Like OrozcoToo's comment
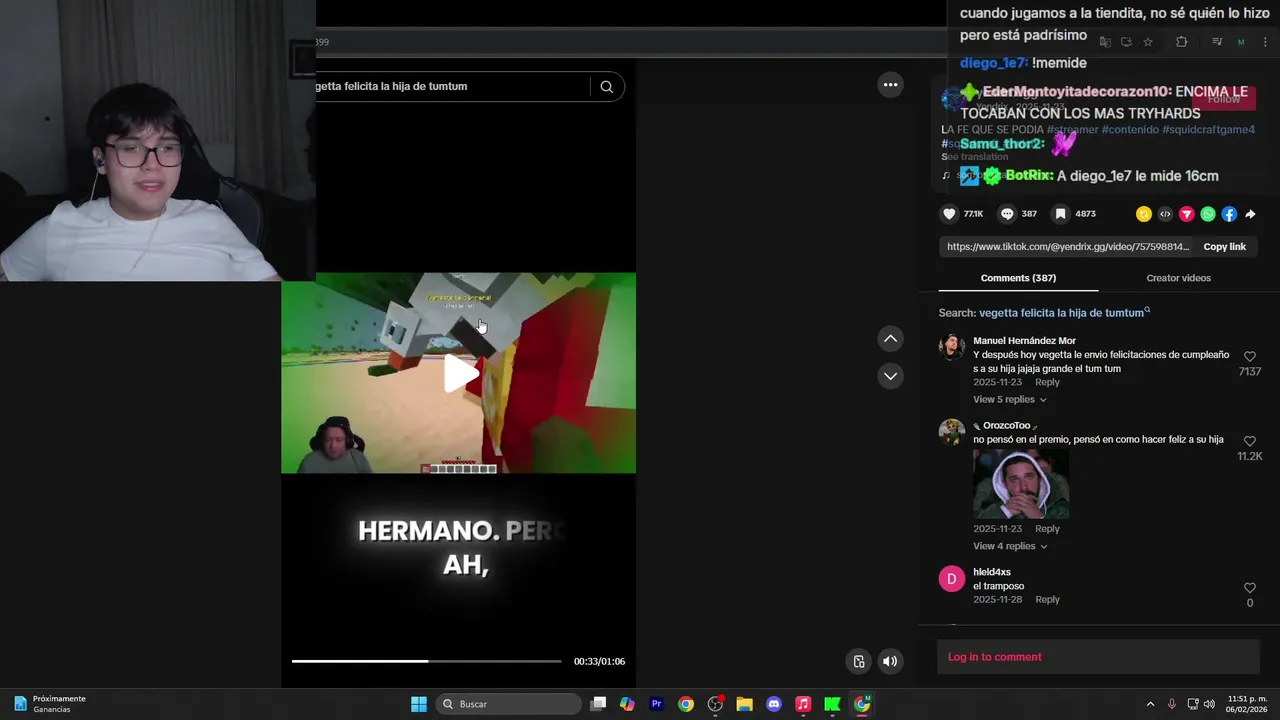The height and width of the screenshot is (720, 1280). click(1249, 441)
